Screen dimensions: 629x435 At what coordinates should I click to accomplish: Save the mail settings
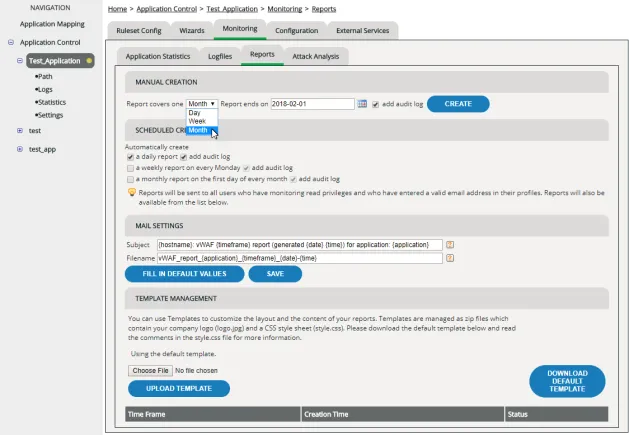(275, 274)
